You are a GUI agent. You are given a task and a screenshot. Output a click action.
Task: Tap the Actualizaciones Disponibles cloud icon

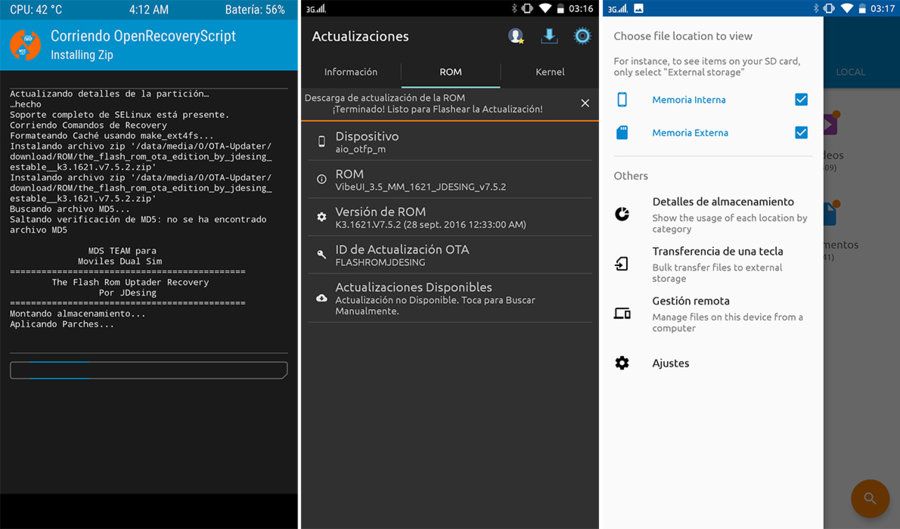point(321,298)
